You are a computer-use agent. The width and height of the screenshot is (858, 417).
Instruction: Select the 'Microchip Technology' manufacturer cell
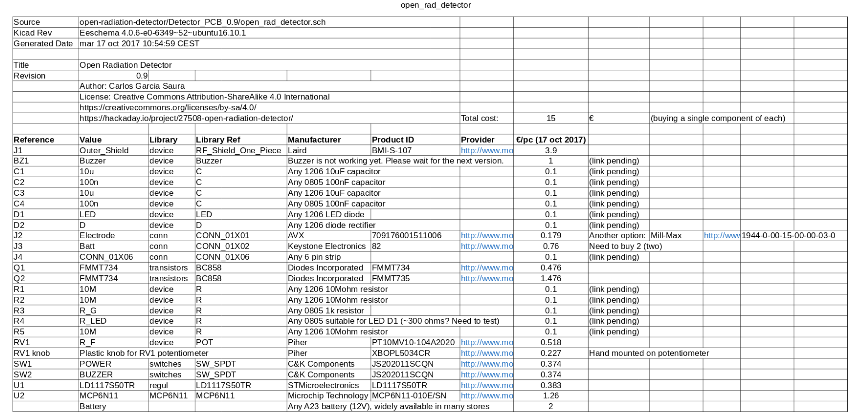[x=328, y=396]
